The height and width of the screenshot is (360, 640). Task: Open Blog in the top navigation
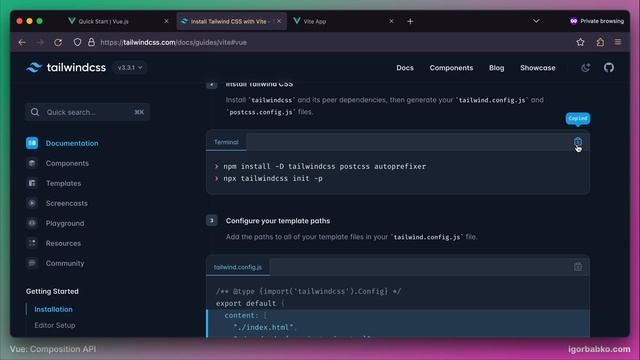496,68
